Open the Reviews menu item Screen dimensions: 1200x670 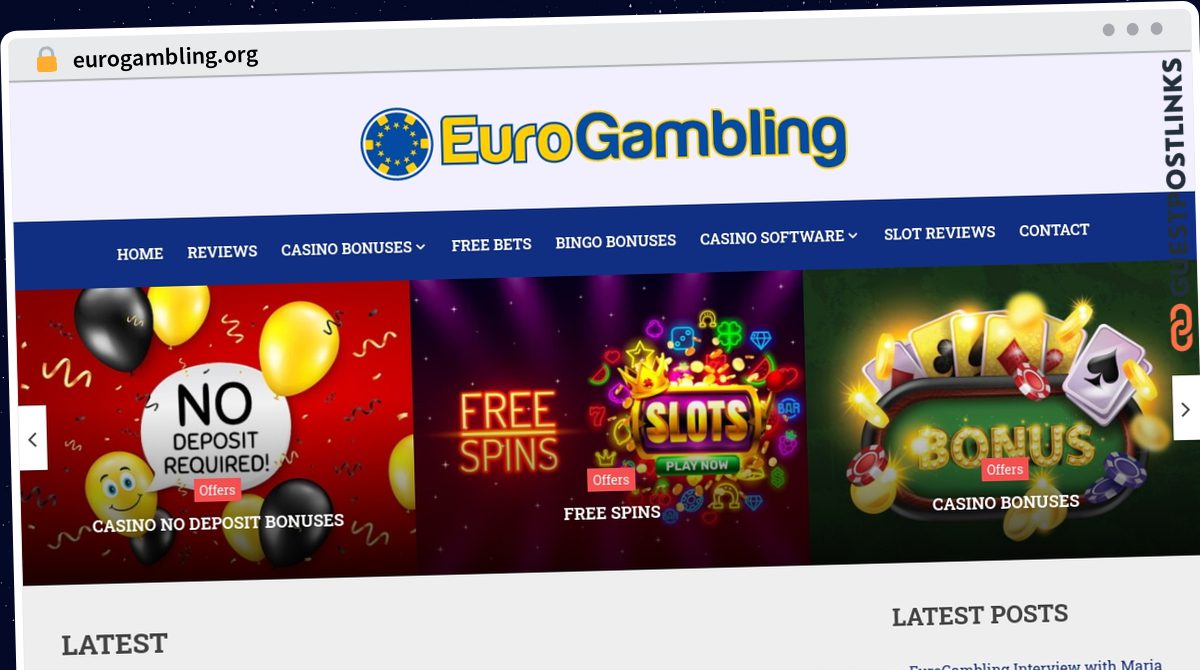pyautogui.click(x=222, y=252)
